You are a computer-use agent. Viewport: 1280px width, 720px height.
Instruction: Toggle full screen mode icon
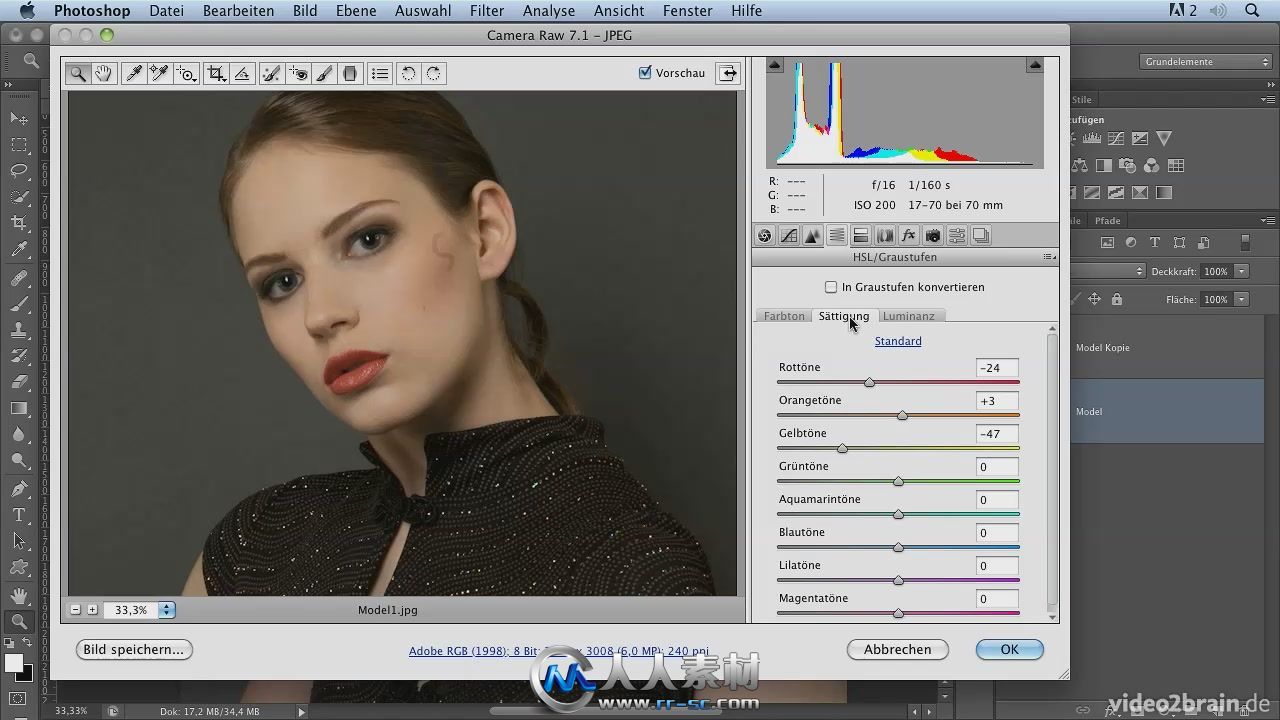click(x=729, y=73)
